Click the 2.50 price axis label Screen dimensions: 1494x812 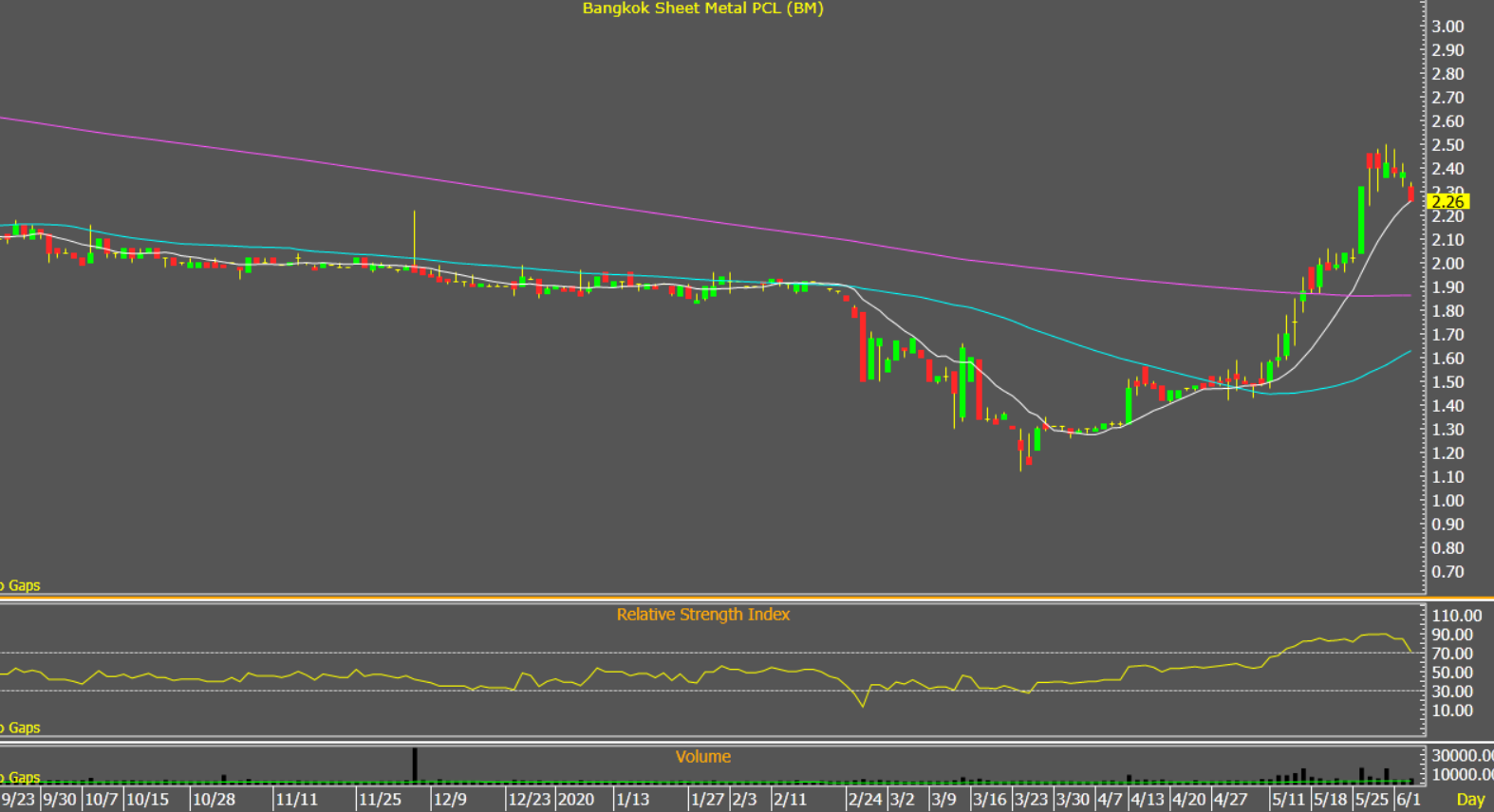click(x=1448, y=145)
